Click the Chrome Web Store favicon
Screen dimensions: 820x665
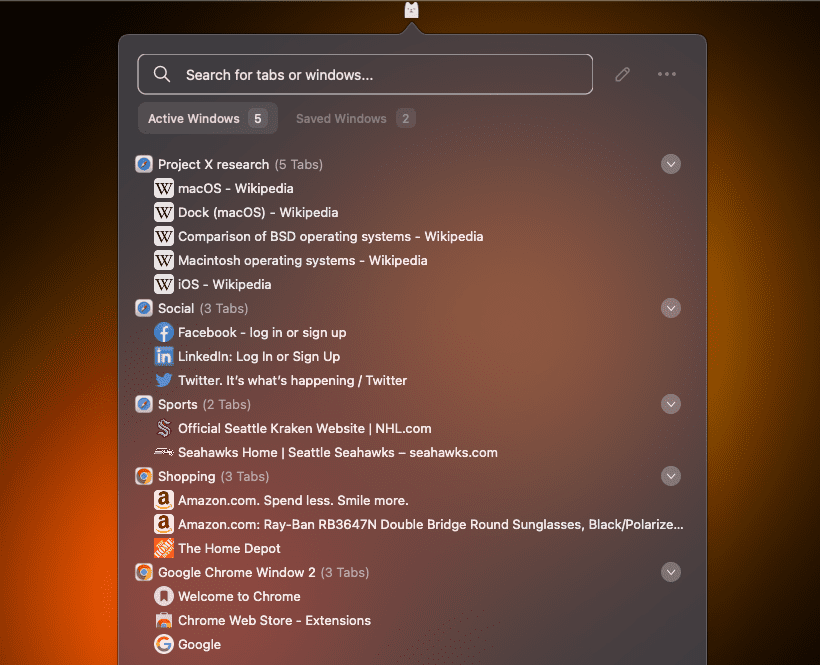point(164,621)
